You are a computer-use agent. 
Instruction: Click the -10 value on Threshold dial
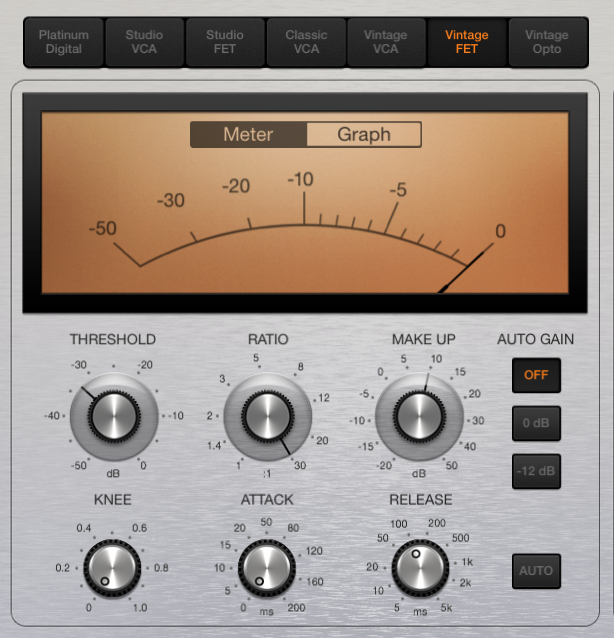click(176, 416)
